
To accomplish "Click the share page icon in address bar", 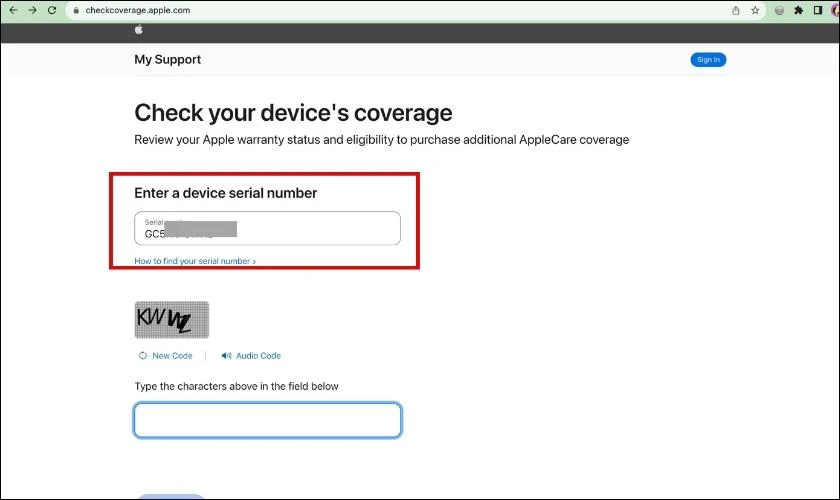I will point(736,10).
